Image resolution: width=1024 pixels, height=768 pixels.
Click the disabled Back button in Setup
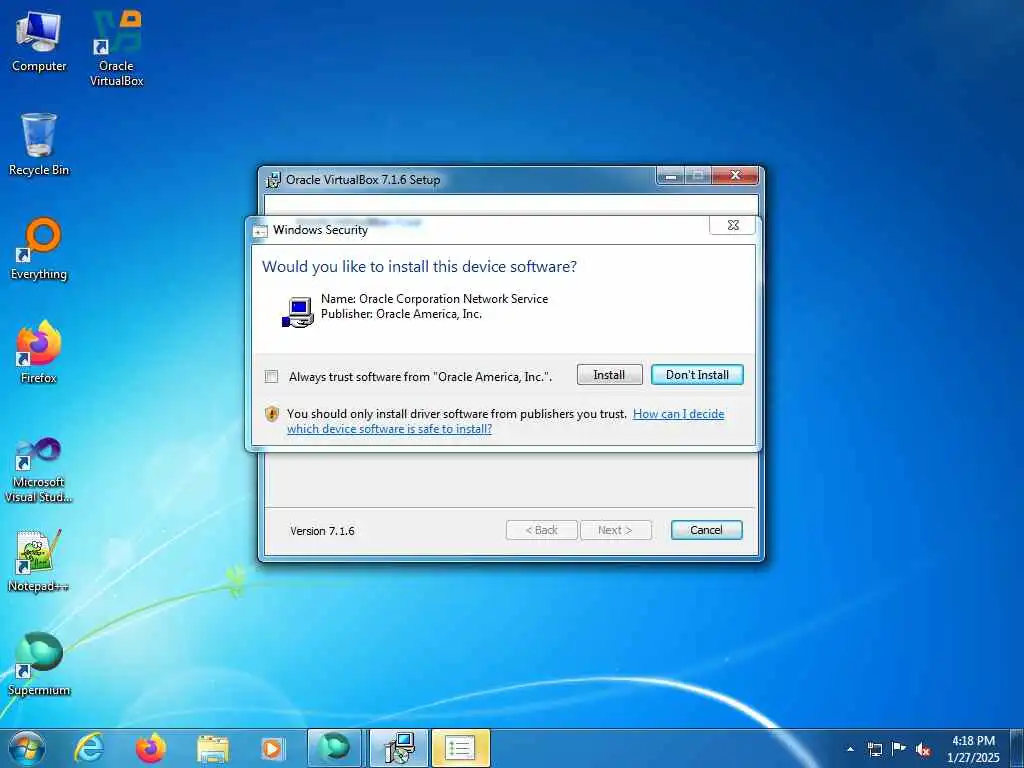point(541,530)
